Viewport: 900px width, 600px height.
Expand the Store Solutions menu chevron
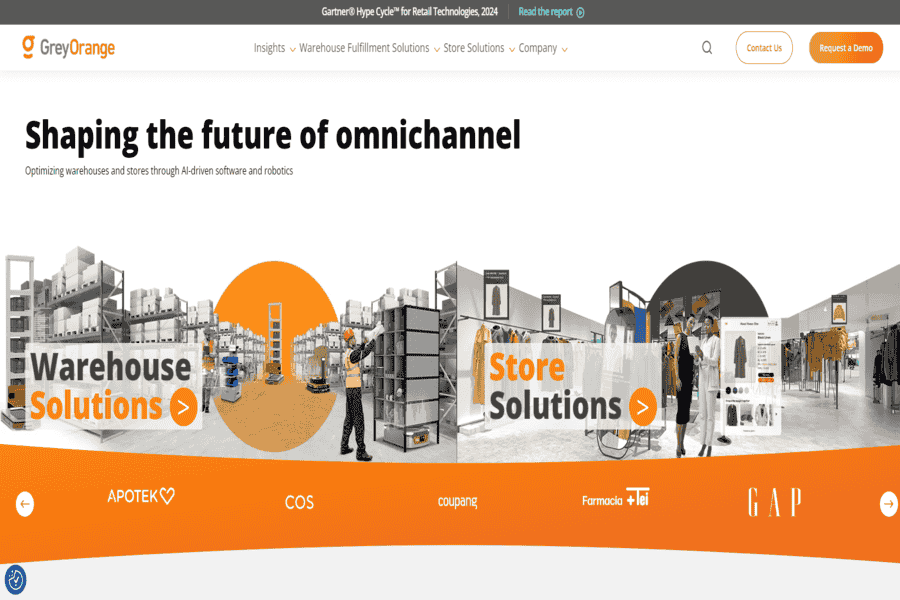512,50
